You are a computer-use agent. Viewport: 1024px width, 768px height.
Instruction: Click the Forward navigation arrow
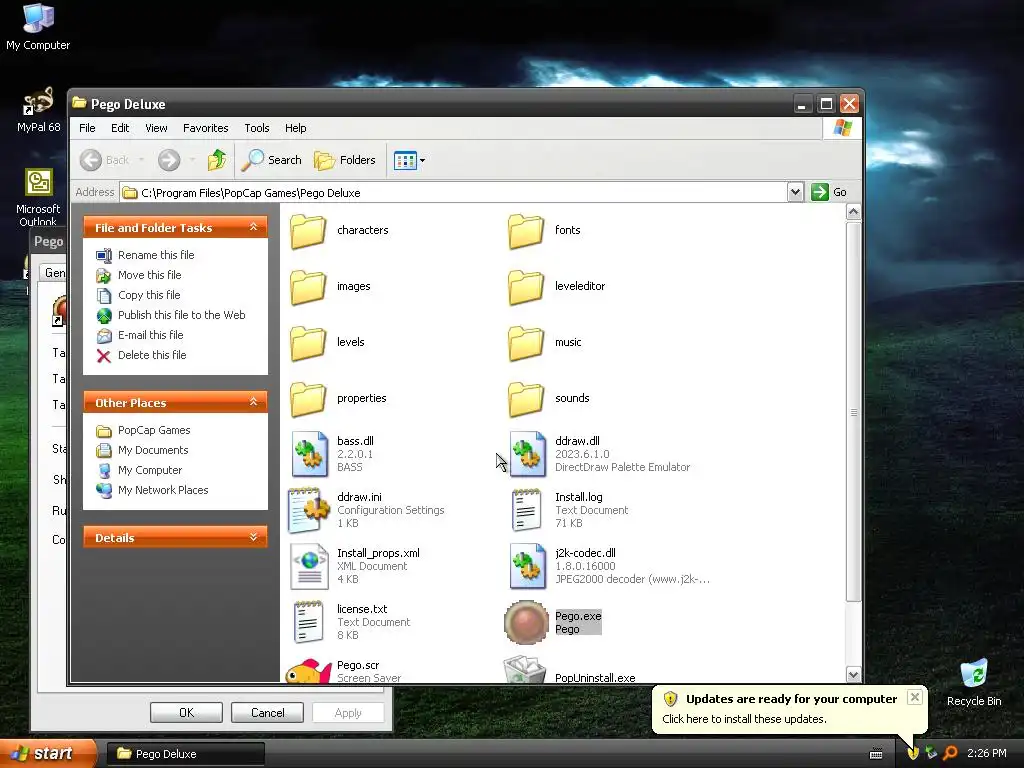[x=169, y=160]
